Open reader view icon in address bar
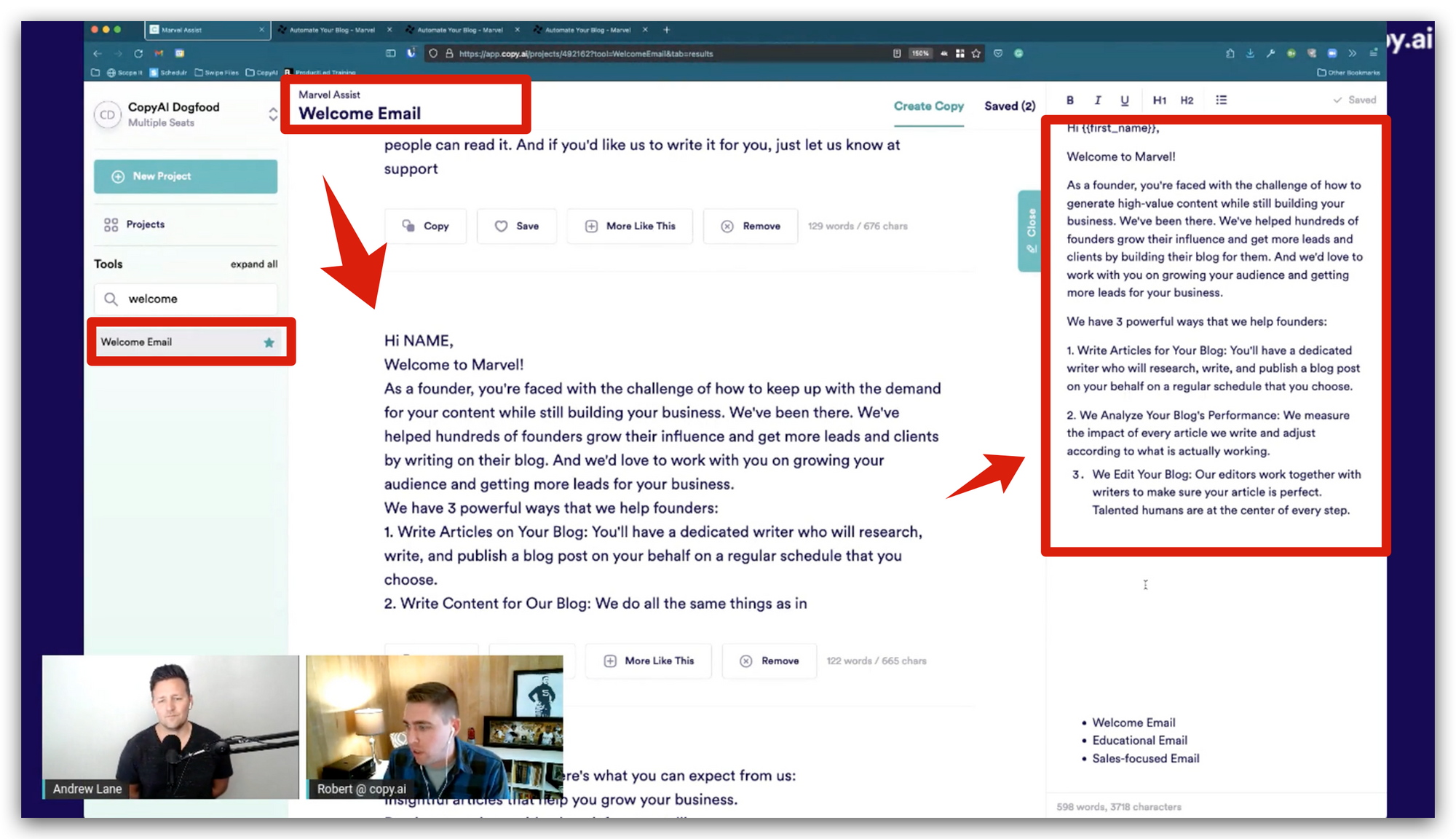1456x839 pixels. click(897, 53)
